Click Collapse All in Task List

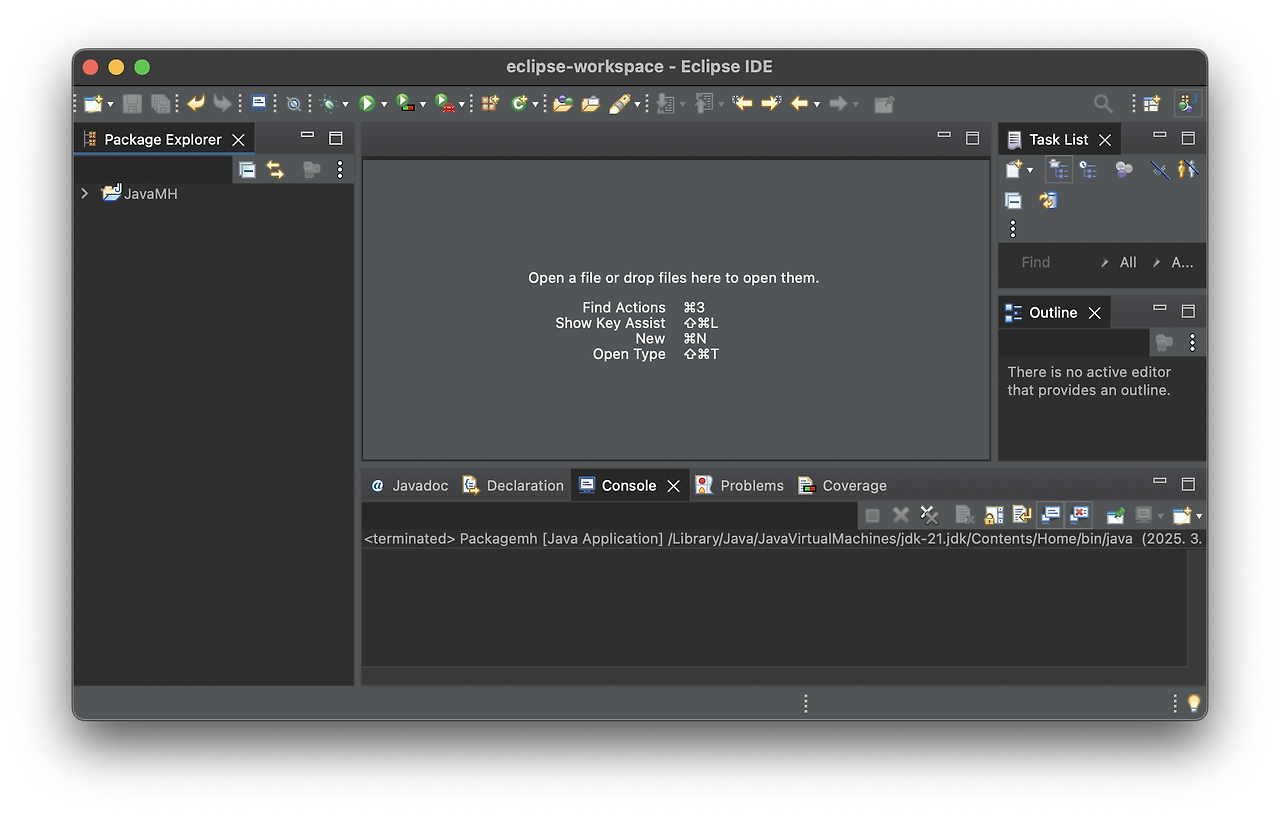coord(1013,200)
